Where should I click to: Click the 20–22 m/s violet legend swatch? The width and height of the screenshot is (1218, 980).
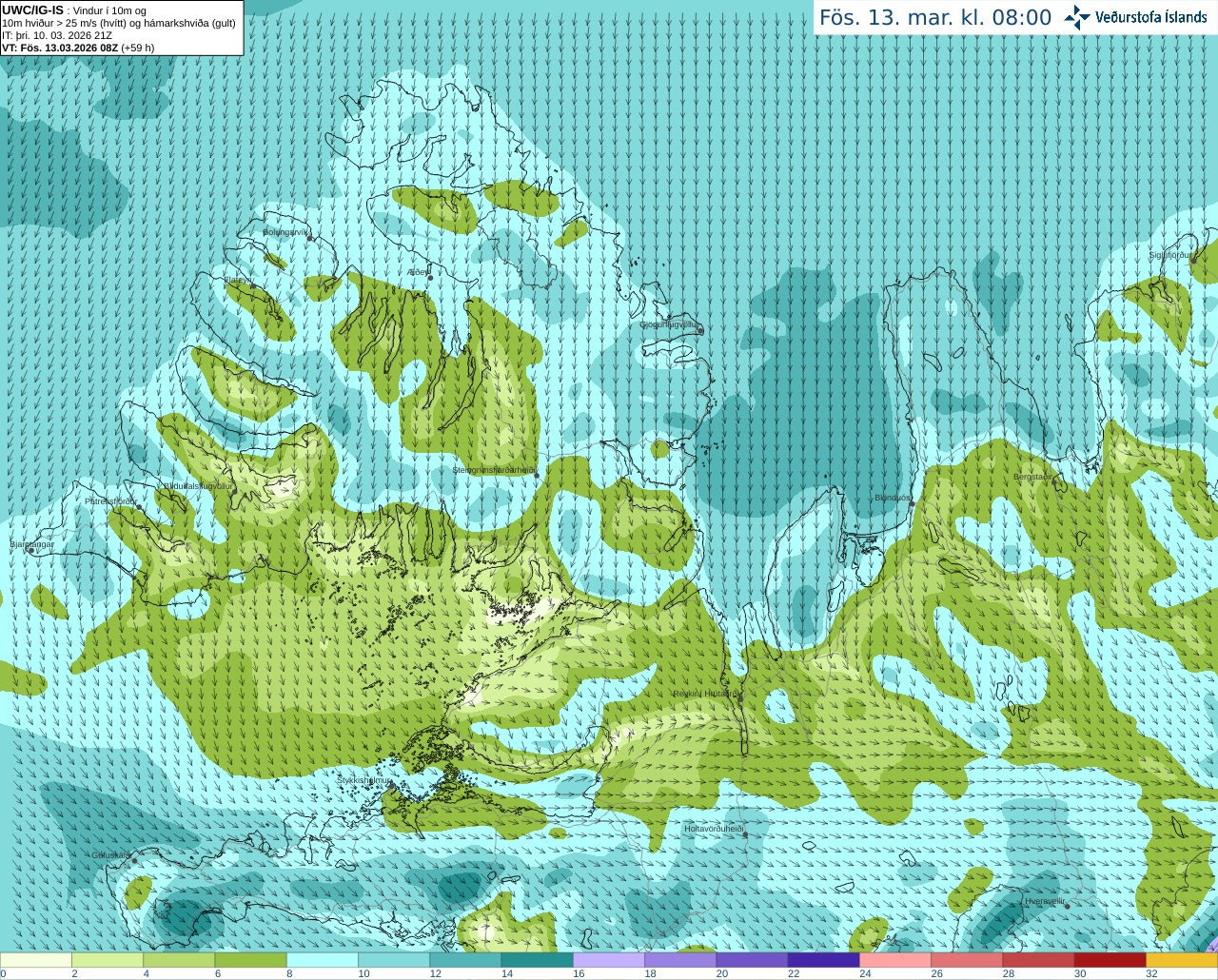(752, 960)
